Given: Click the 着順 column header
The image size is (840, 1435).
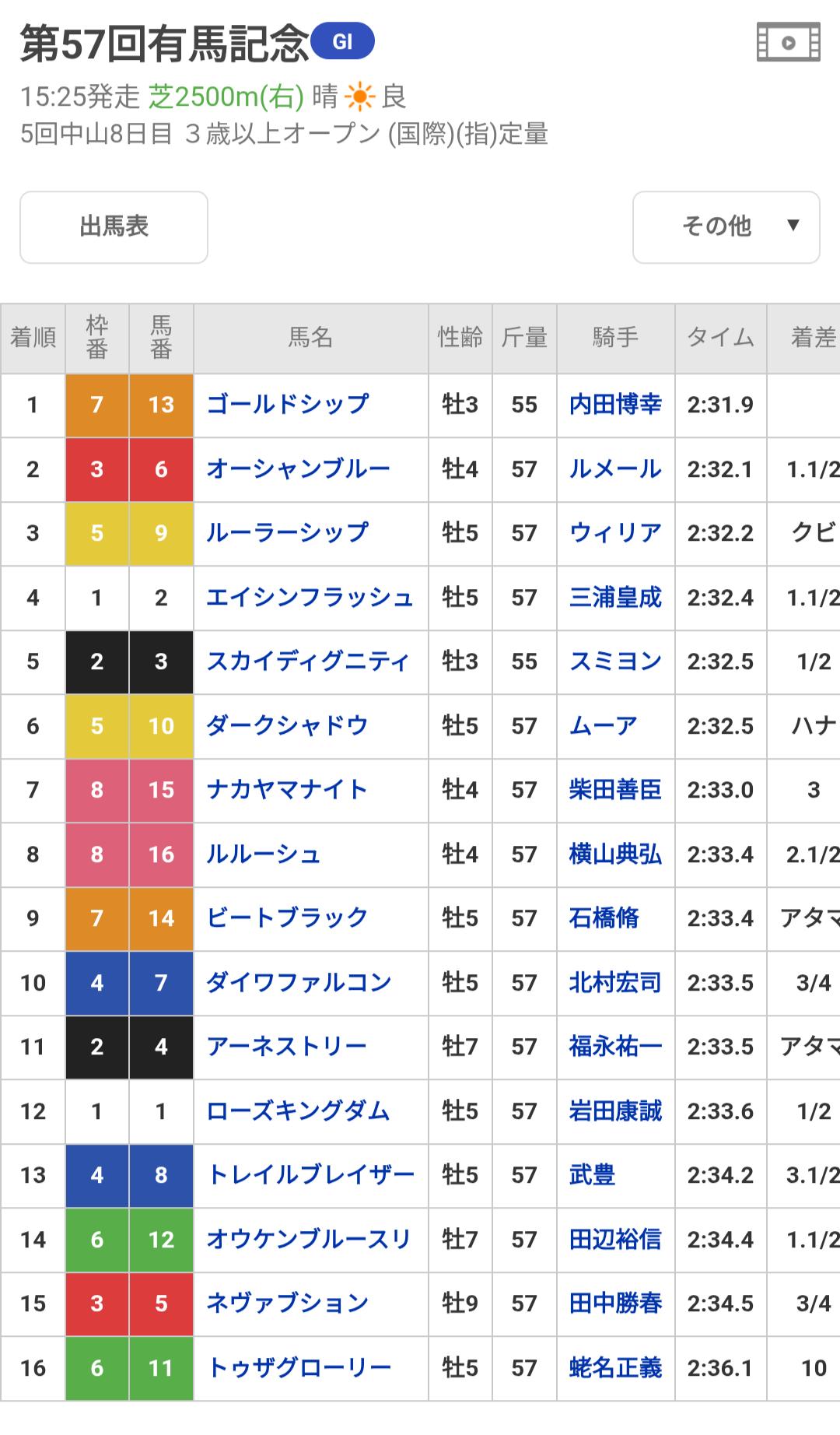Looking at the screenshot, I should point(33,338).
